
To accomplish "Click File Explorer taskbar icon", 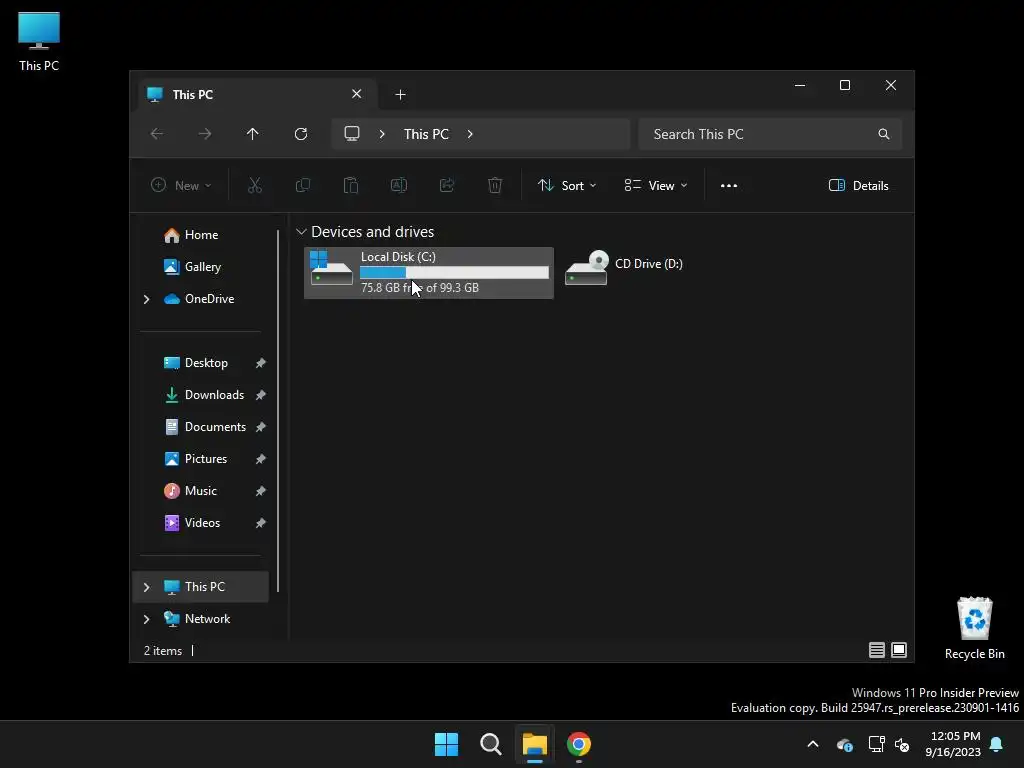I will [x=535, y=744].
